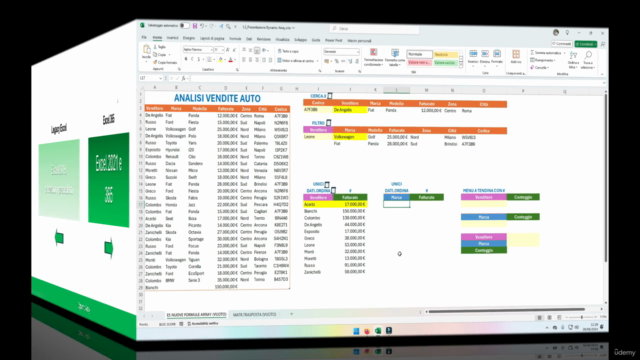Click the Windows Start button in taskbar
The image size is (640, 360).
pos(356,331)
